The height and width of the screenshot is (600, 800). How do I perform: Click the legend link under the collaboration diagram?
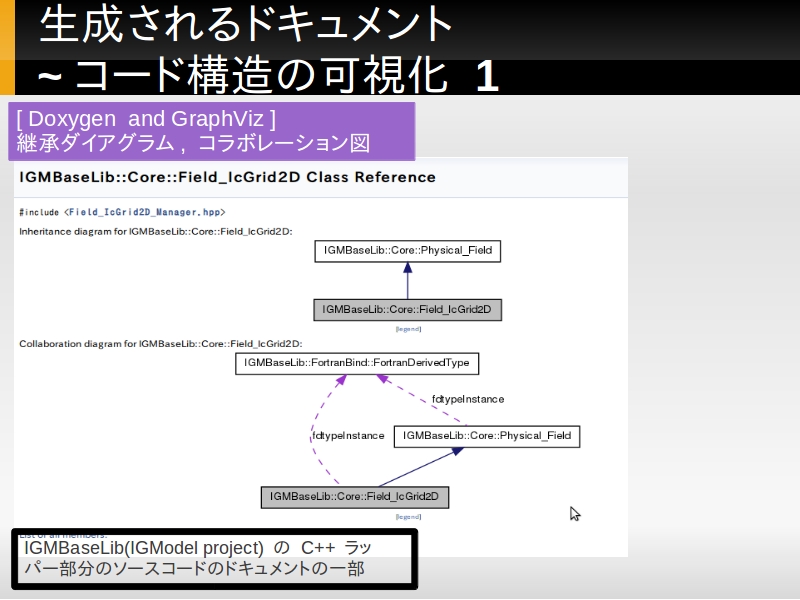pos(408,516)
